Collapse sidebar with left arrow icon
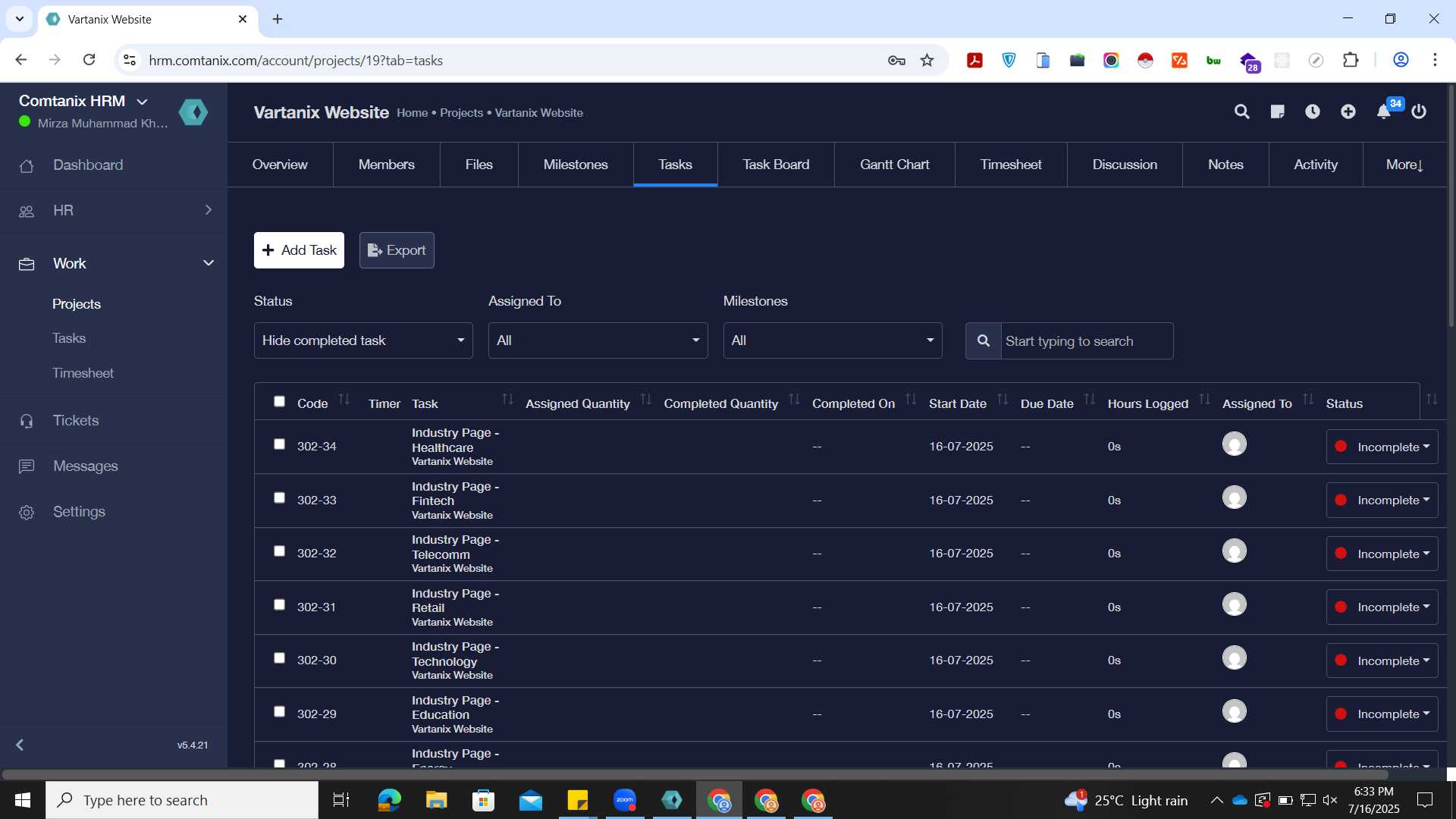This screenshot has width=1456, height=819. [20, 745]
